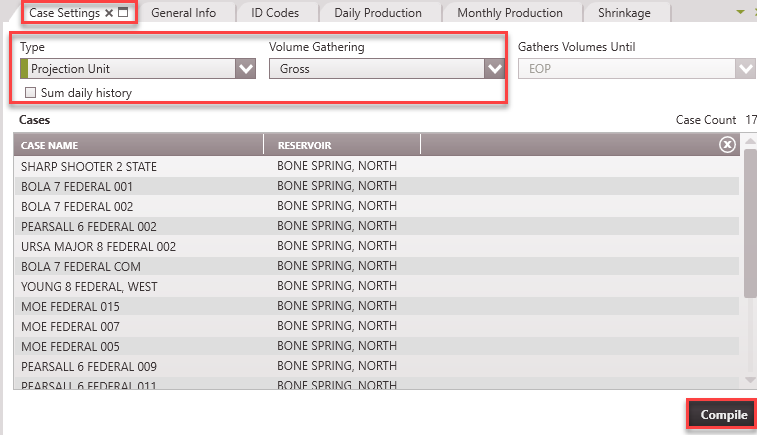Clear the cases list with circled X icon
This screenshot has height=435, width=757.
click(727, 145)
